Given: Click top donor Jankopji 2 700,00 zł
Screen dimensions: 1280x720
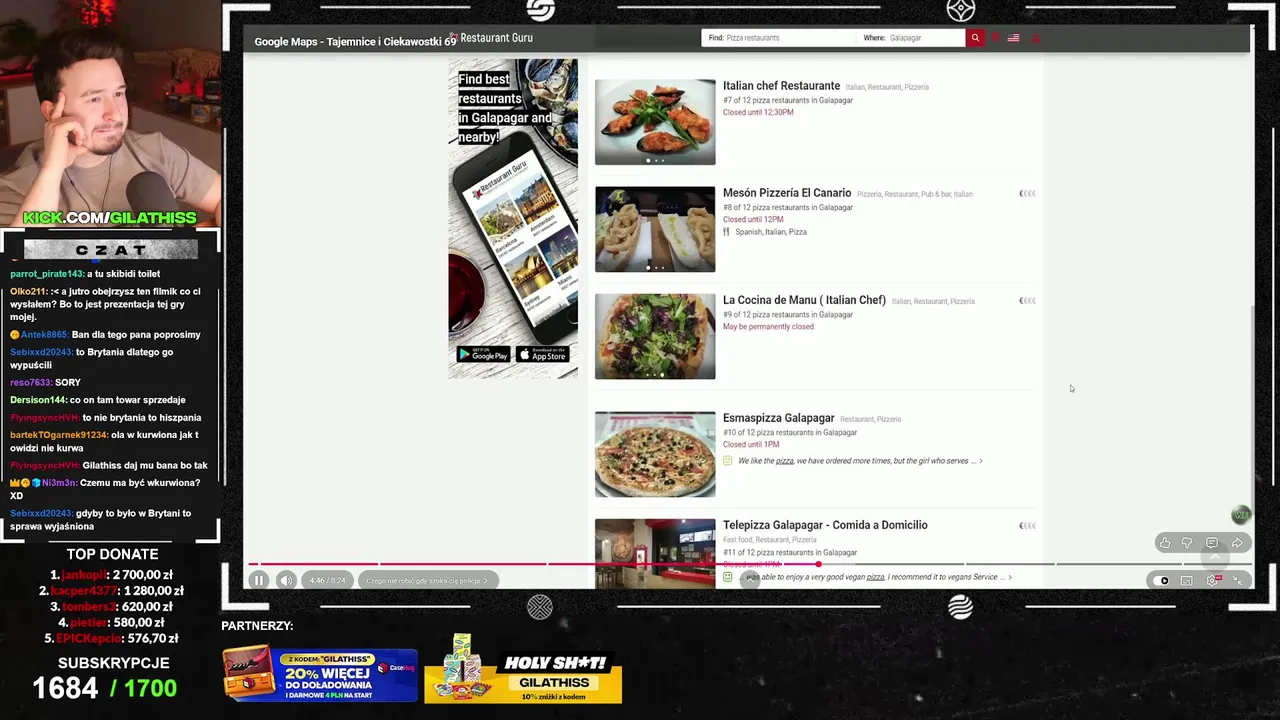Looking at the screenshot, I should point(110,575).
